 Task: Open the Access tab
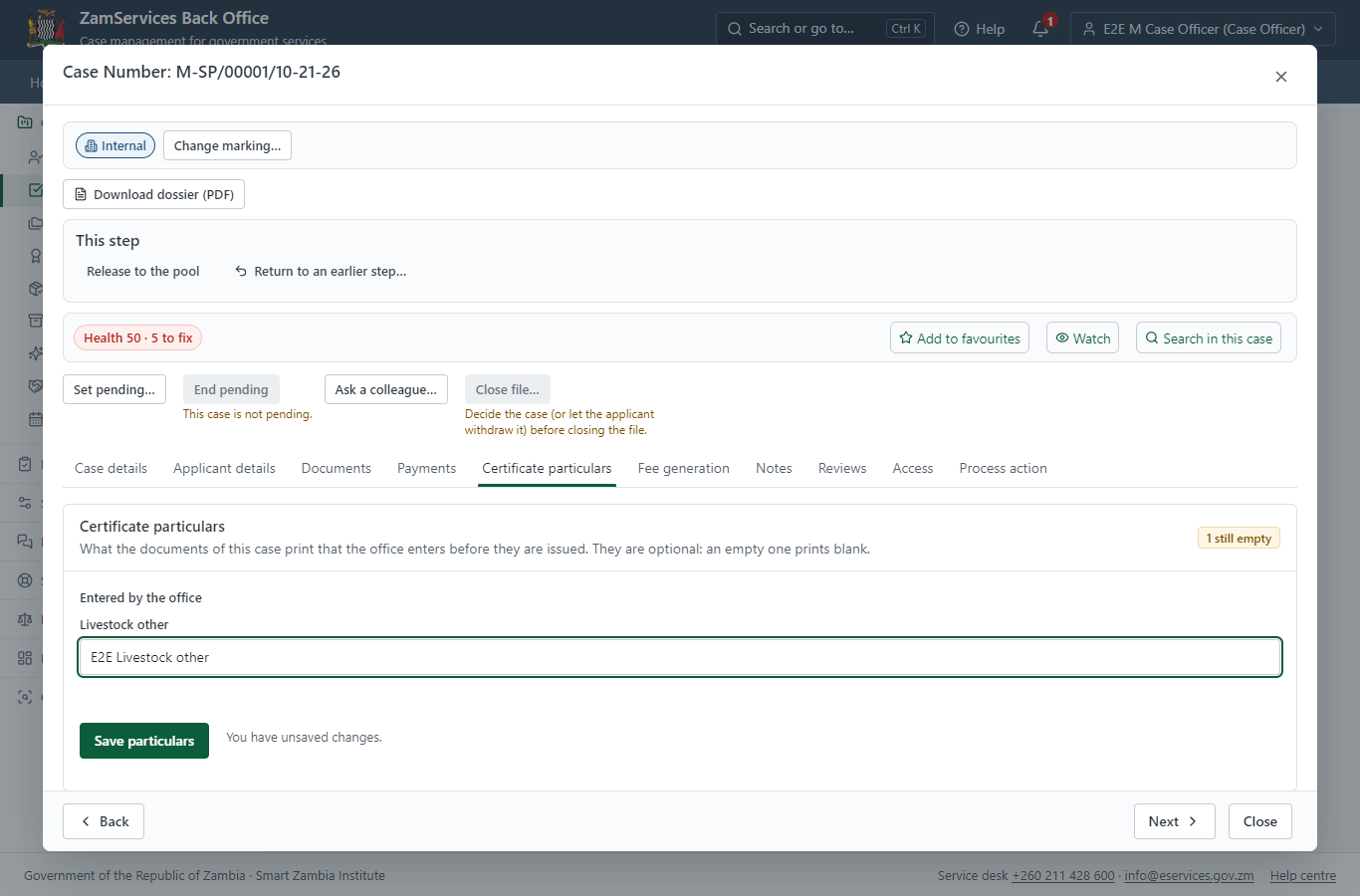click(x=913, y=468)
